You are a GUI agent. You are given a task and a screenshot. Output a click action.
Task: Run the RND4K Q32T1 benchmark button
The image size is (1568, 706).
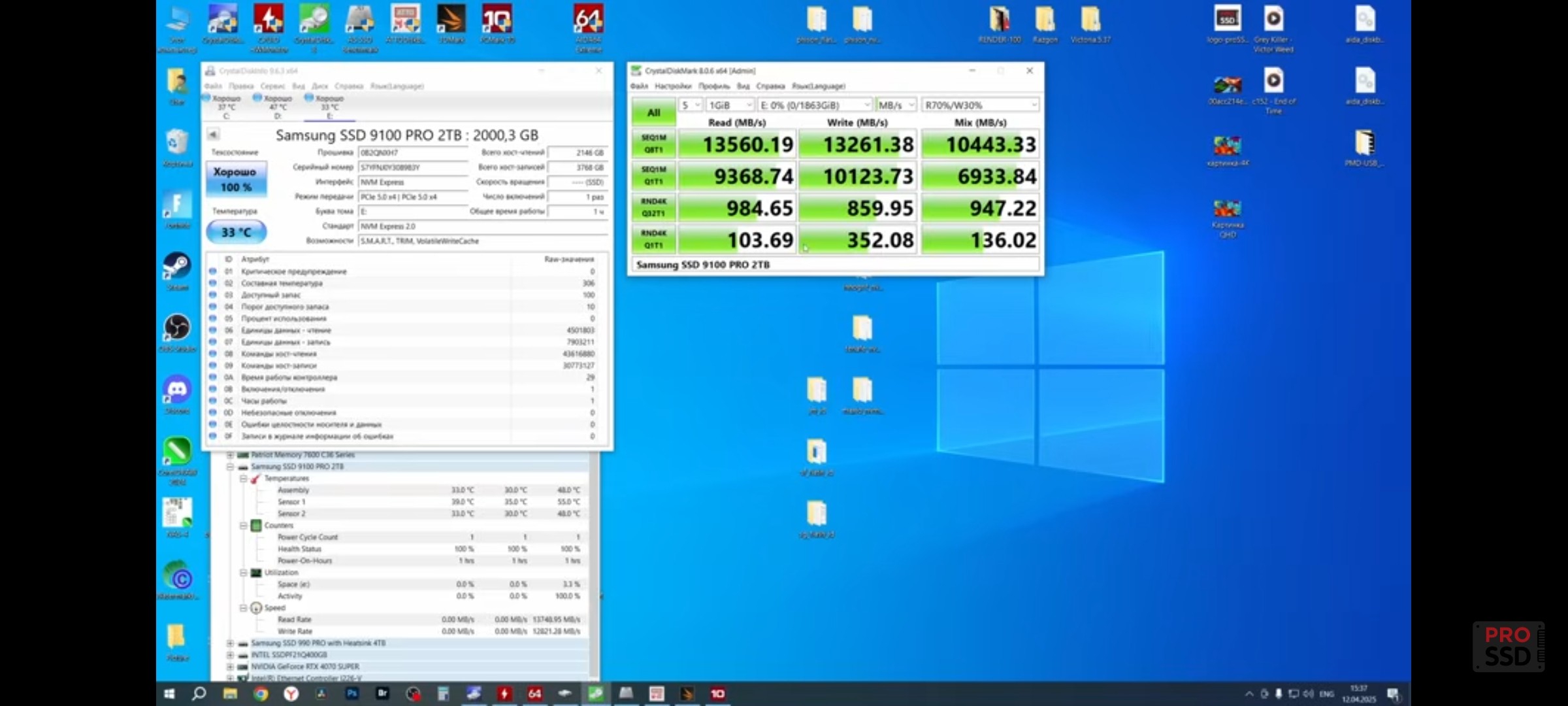[653, 208]
